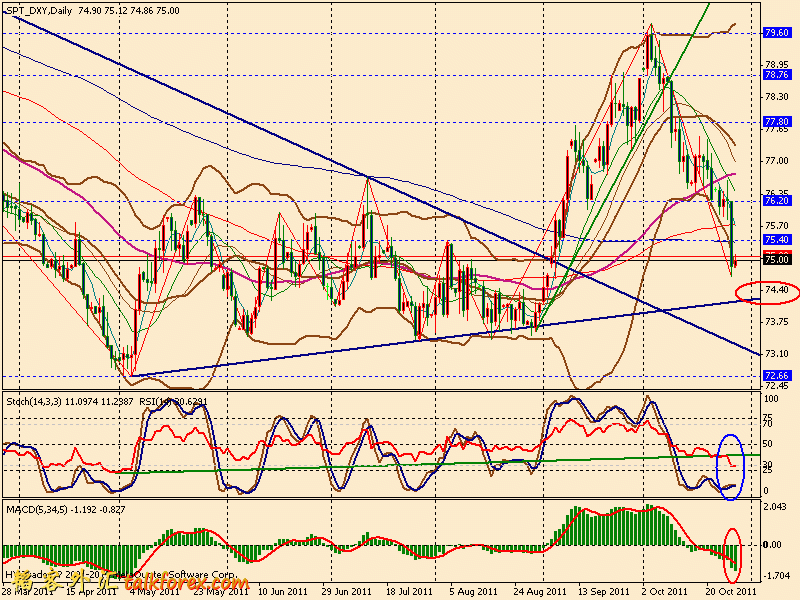Click the 73.10 price axis value
This screenshot has height=600, width=800.
pyautogui.click(x=777, y=354)
